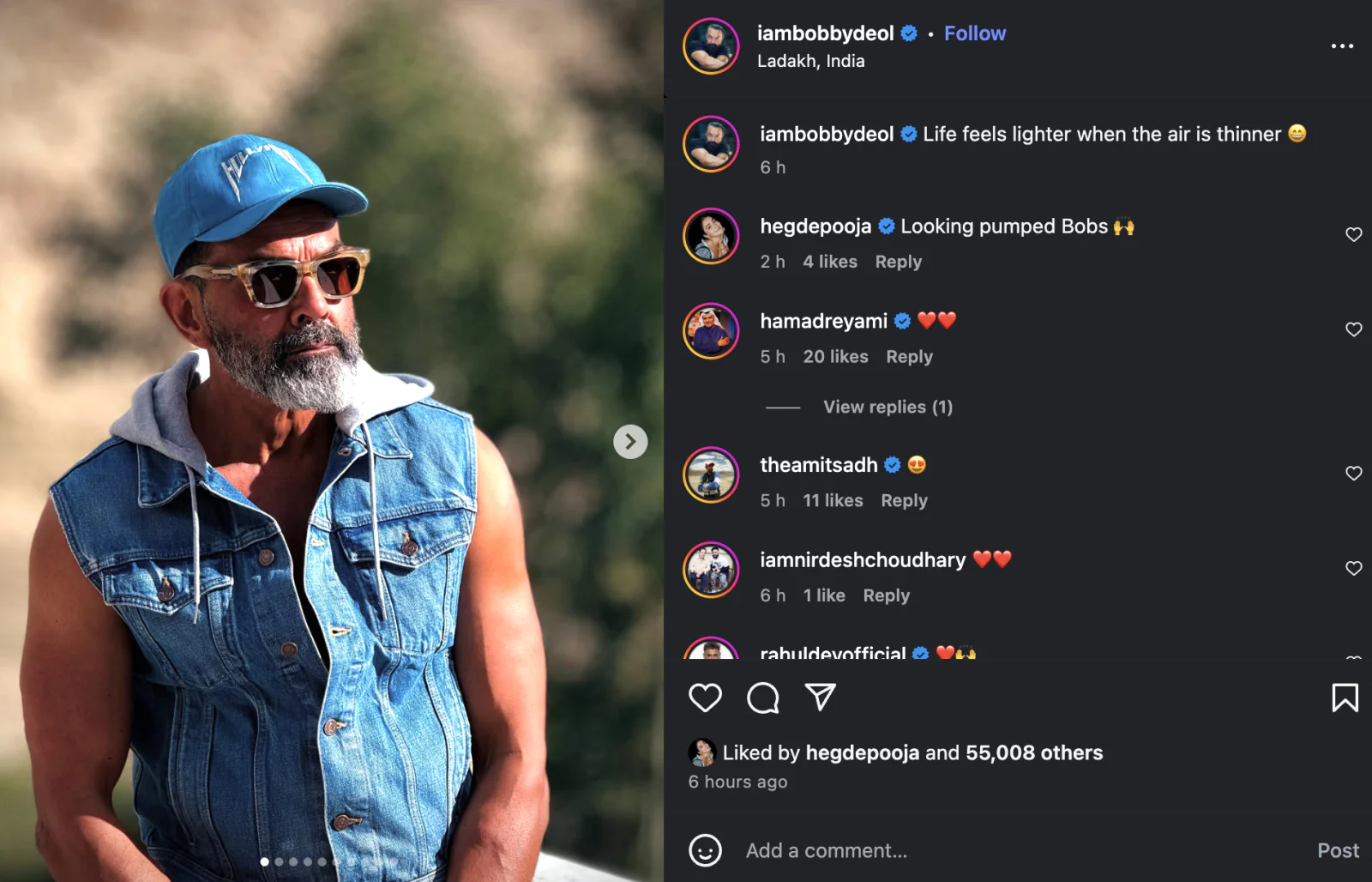Follow iambobbydeol

pos(974,33)
